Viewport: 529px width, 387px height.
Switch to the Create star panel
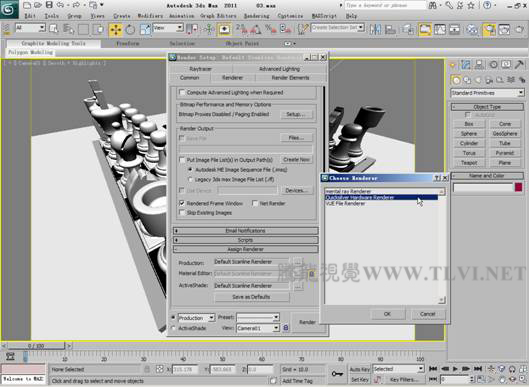tap(453, 64)
